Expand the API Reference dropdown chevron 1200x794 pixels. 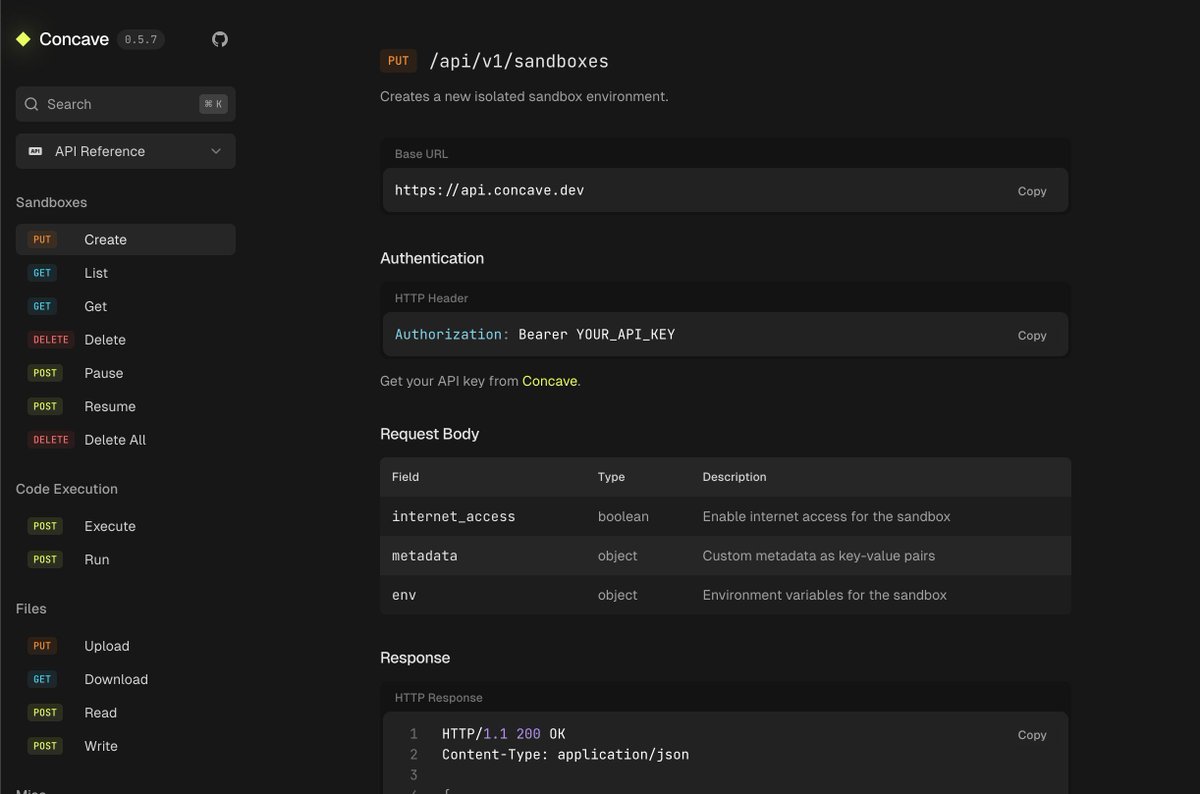coord(216,151)
